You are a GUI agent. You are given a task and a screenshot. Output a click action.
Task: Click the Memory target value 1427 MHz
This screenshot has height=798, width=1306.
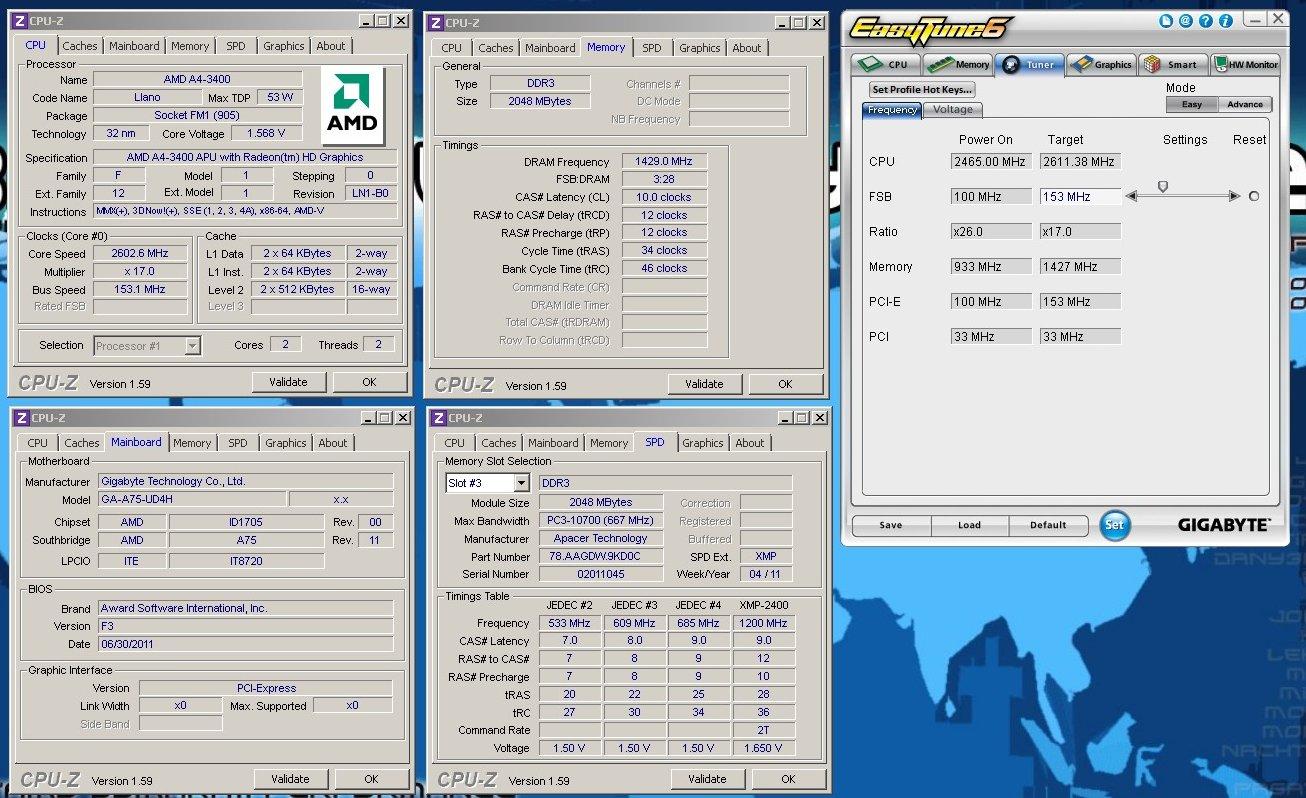pos(1080,267)
